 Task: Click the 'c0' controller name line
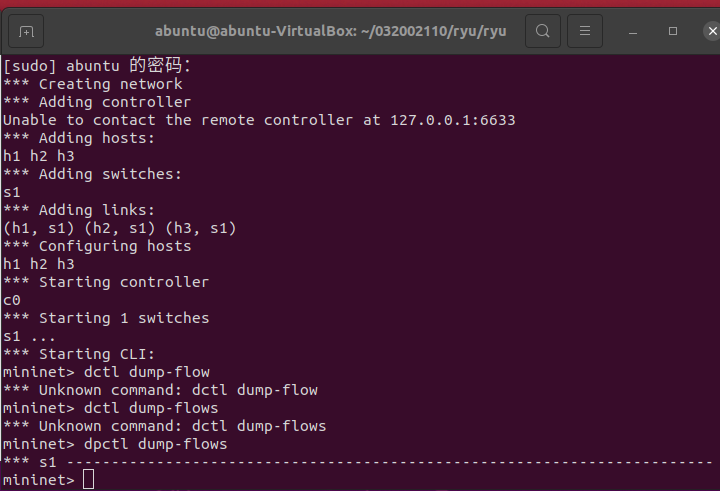coord(12,300)
